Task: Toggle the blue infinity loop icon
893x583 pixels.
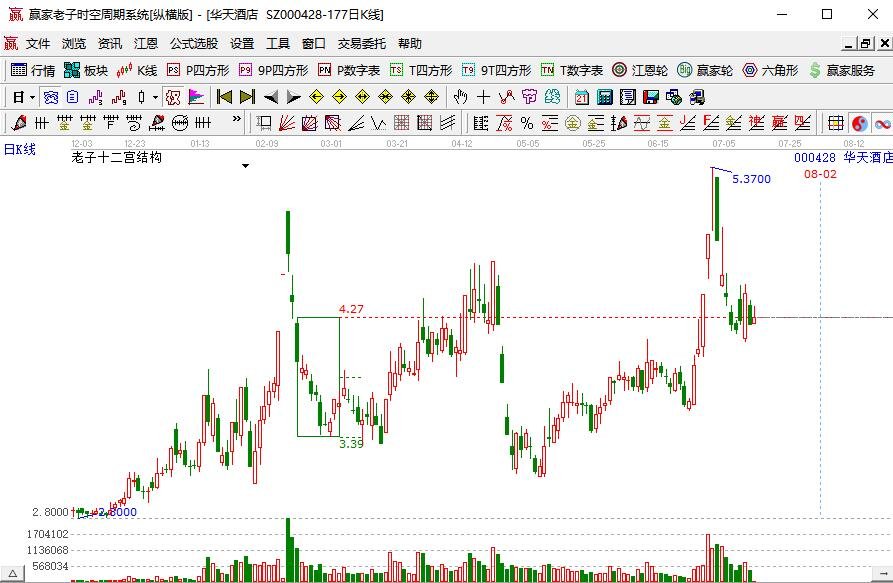Action: pos(883,123)
